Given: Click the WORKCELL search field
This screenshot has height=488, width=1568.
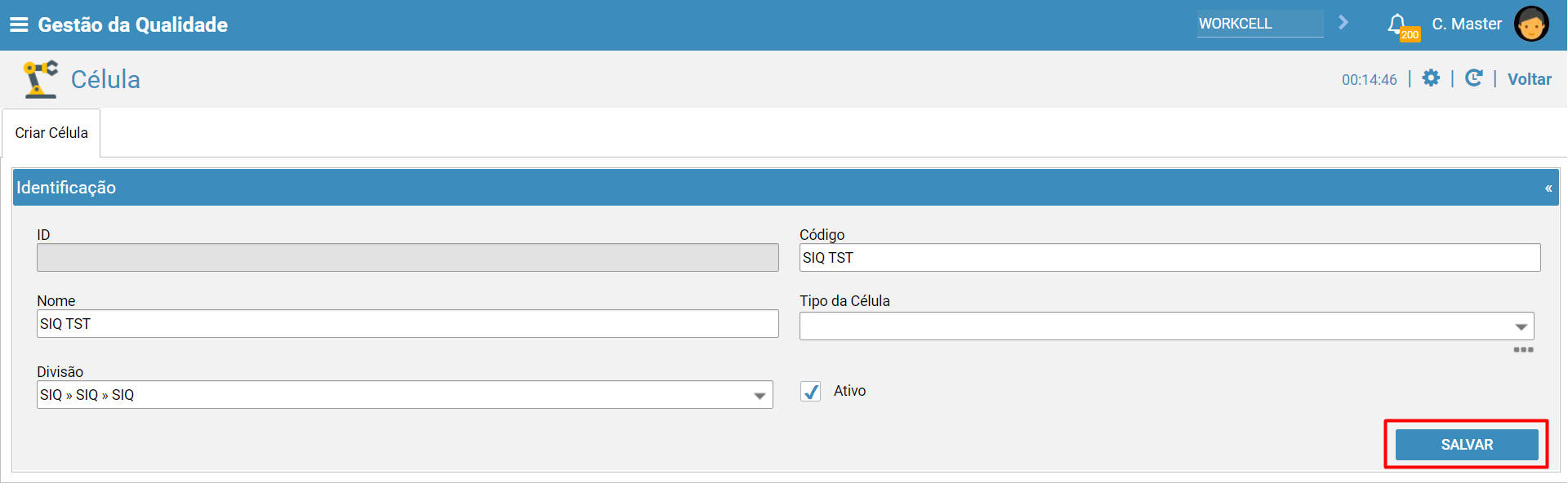Looking at the screenshot, I should point(1260,24).
